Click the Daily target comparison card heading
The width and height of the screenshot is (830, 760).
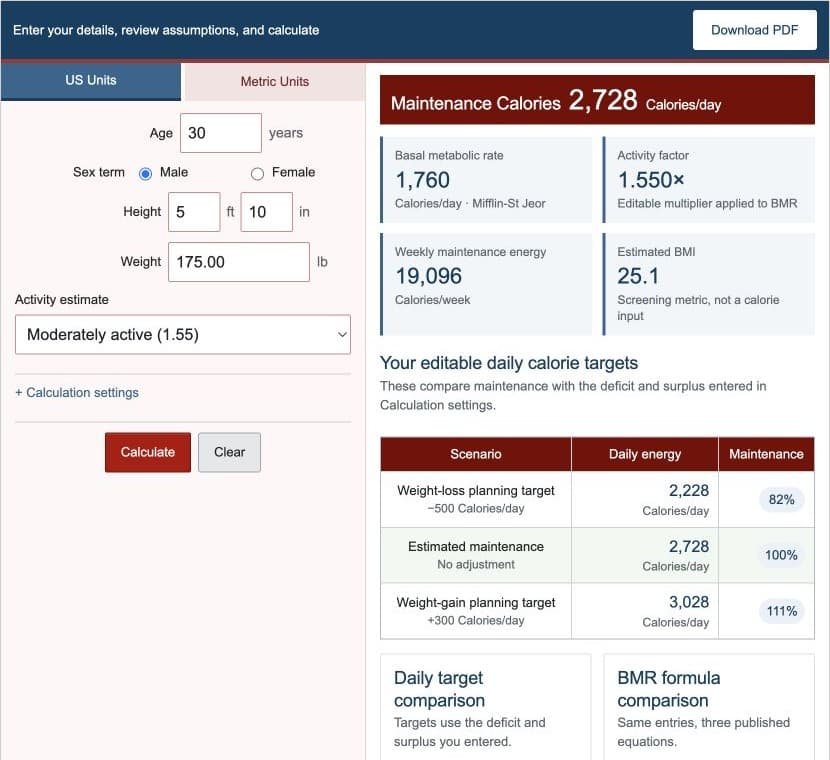click(x=439, y=689)
